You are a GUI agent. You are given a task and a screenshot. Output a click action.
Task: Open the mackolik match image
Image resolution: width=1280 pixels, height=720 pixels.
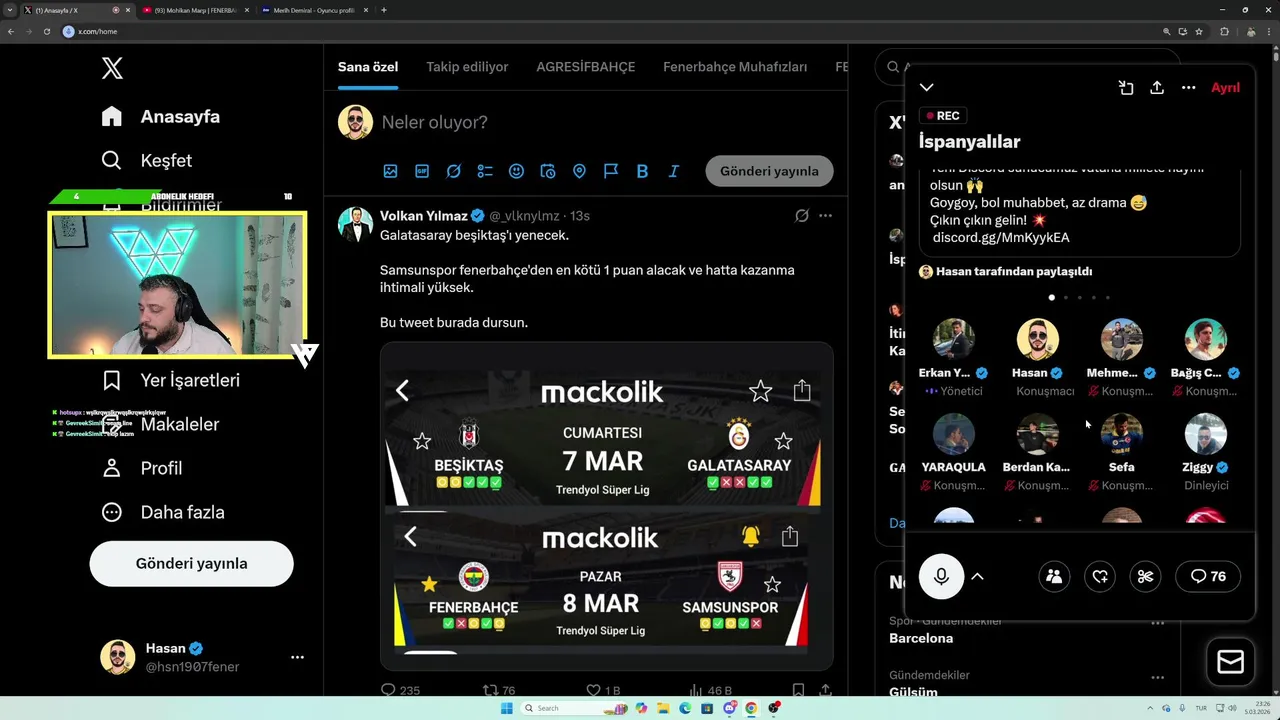tap(606, 506)
